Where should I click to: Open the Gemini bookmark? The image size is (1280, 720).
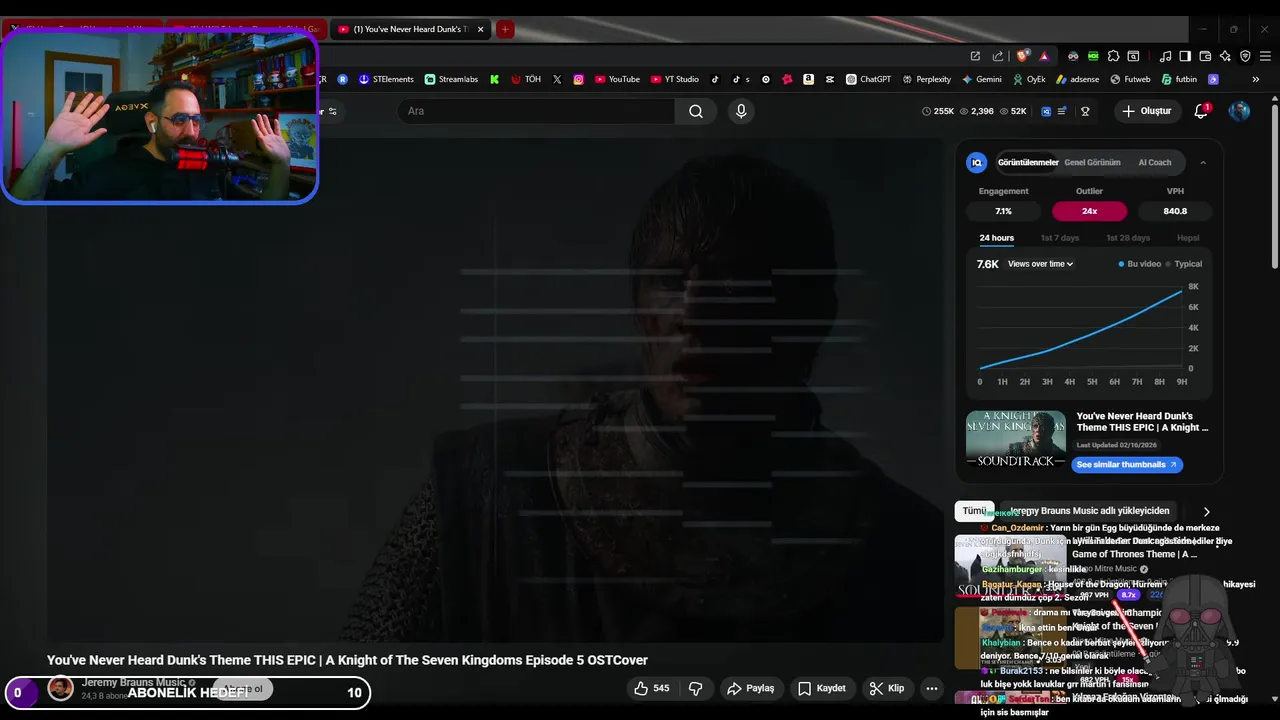pos(982,79)
